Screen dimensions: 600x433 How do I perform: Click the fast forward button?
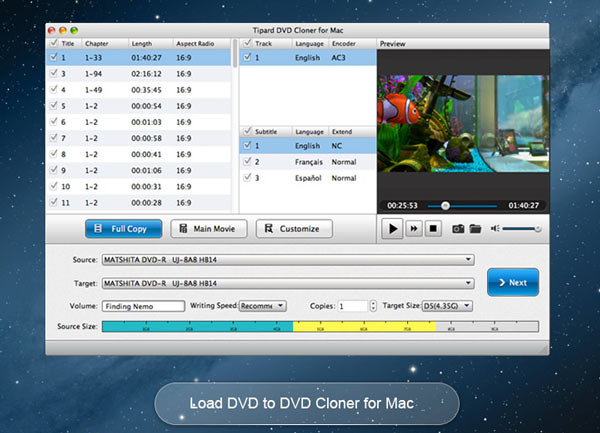point(414,229)
